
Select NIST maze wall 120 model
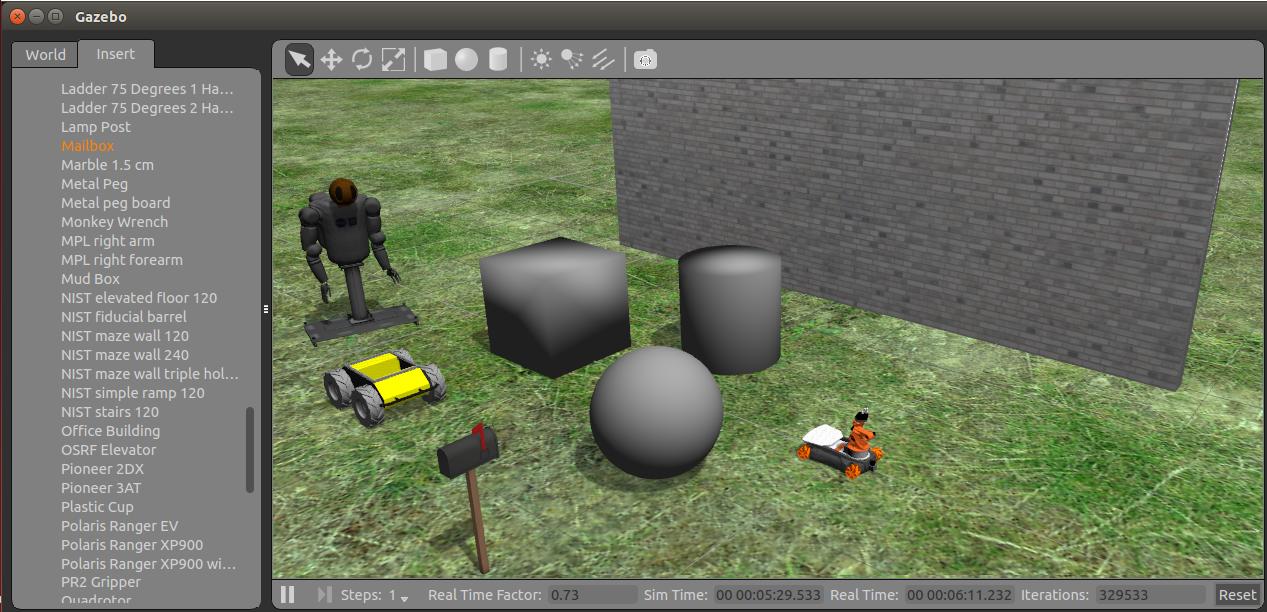[125, 335]
